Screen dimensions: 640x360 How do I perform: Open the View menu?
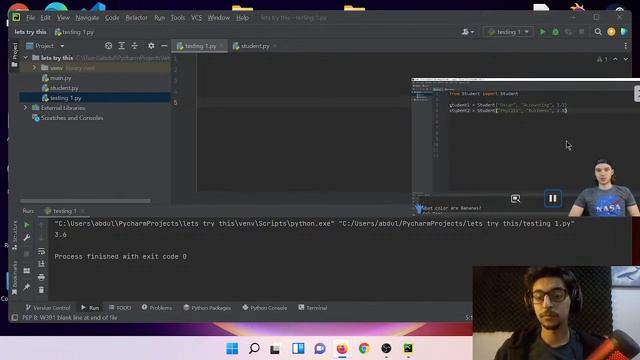(63, 18)
